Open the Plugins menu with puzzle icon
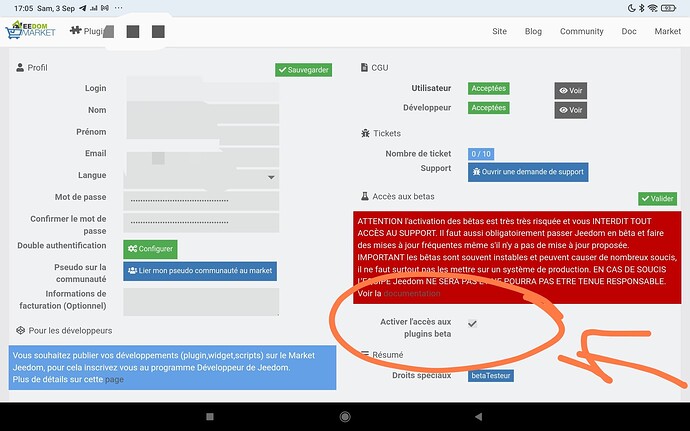Image resolution: width=690 pixels, height=431 pixels. pyautogui.click(x=87, y=31)
